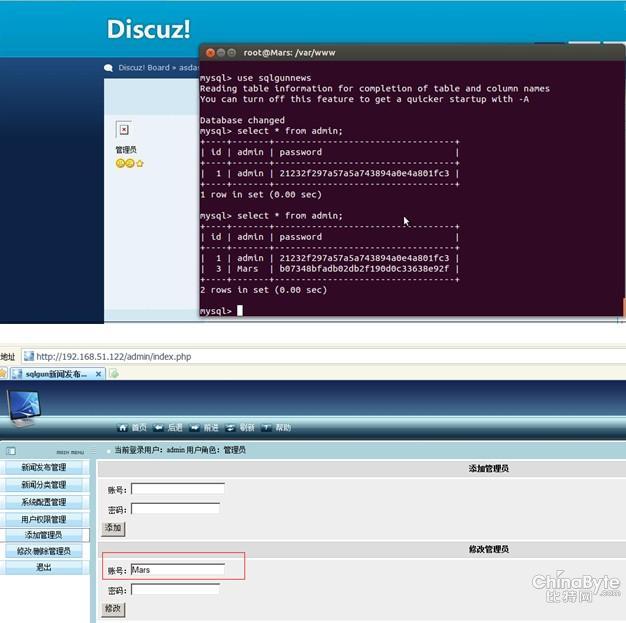This screenshot has width=626, height=623.
Task: Click the forward (前进) toolbar button
Action: [204, 428]
